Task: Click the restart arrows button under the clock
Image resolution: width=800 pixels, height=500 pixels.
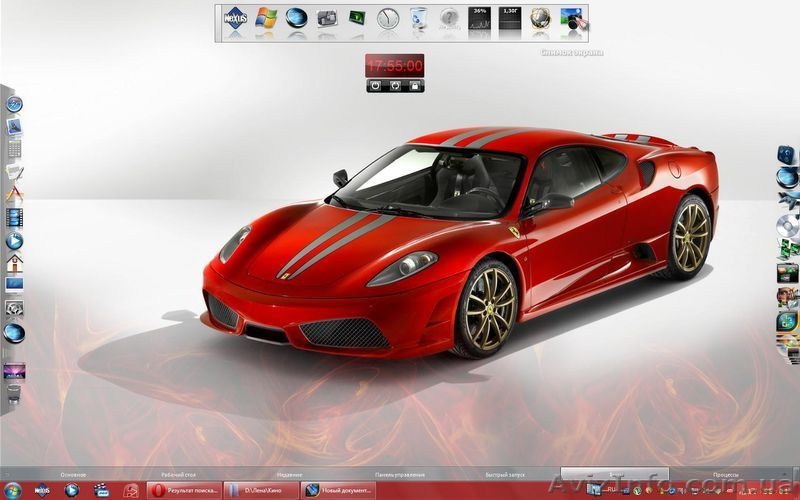Action: pos(395,86)
